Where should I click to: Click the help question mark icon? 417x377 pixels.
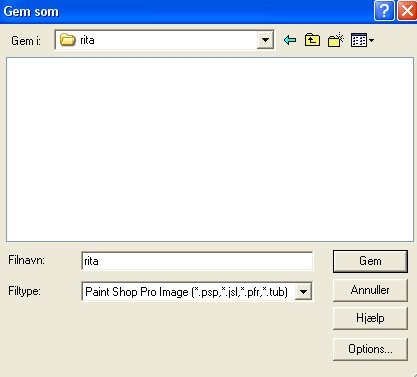(384, 11)
